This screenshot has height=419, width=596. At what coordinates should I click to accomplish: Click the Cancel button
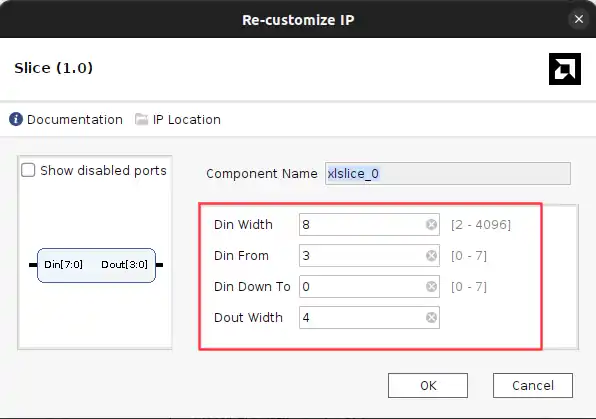click(x=533, y=386)
